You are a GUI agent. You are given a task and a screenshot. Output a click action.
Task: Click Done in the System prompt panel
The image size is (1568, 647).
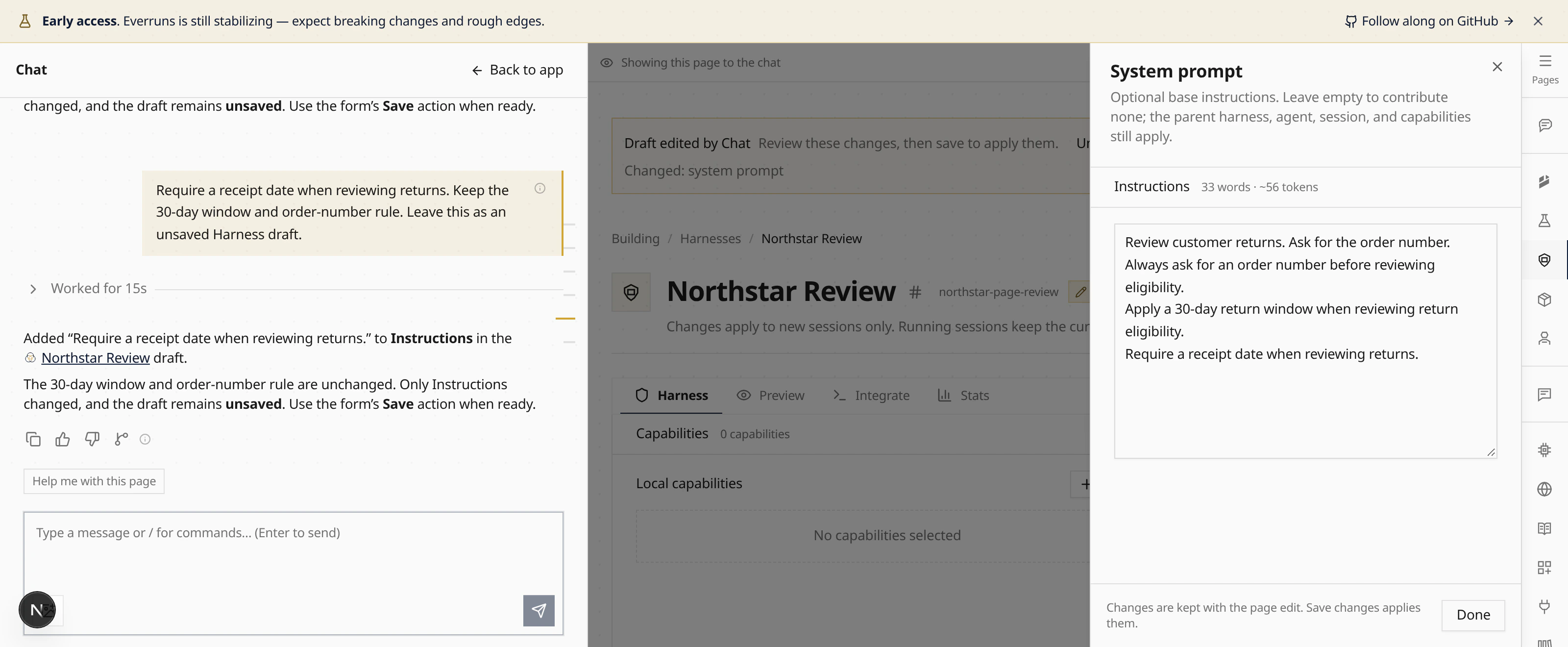click(x=1473, y=615)
